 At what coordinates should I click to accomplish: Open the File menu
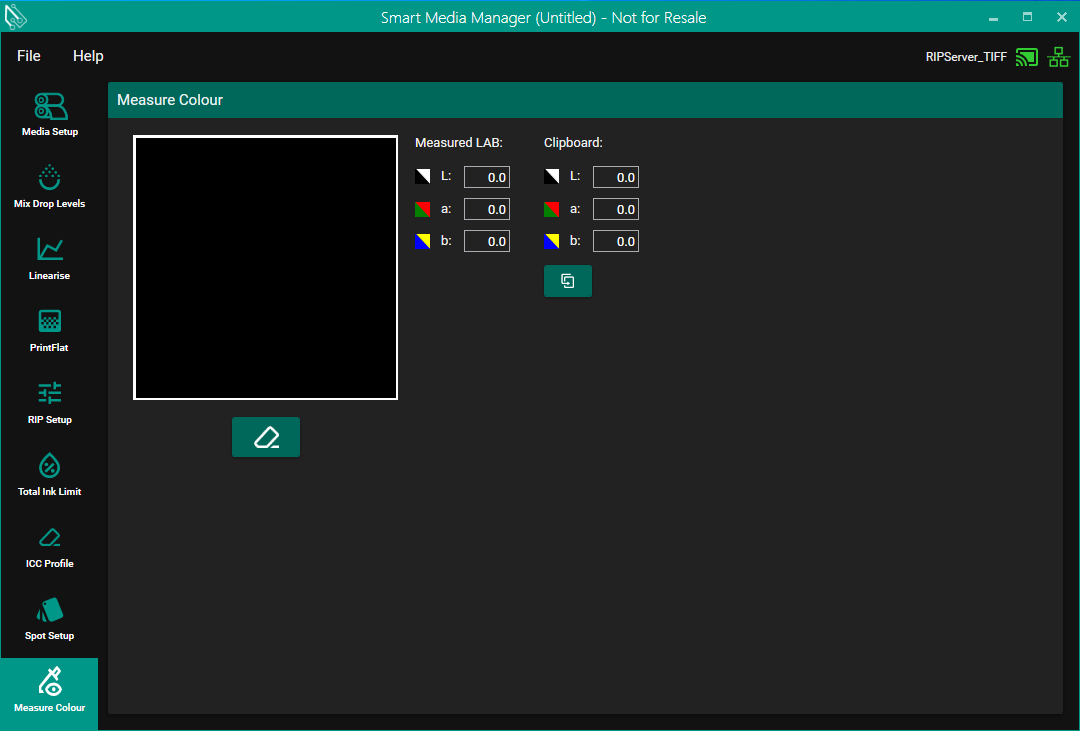[29, 56]
